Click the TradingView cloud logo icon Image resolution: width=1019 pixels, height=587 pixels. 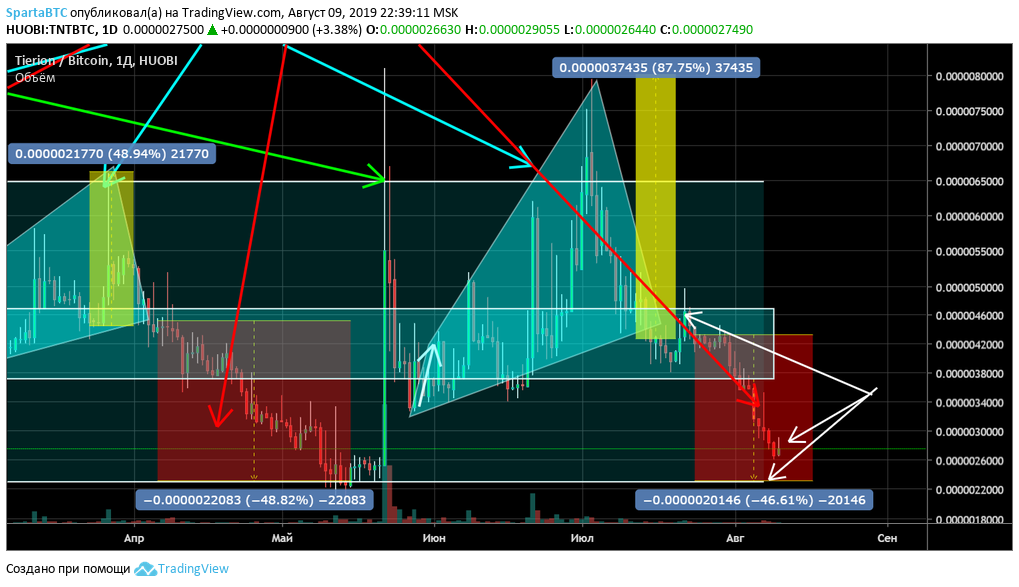tap(146, 569)
